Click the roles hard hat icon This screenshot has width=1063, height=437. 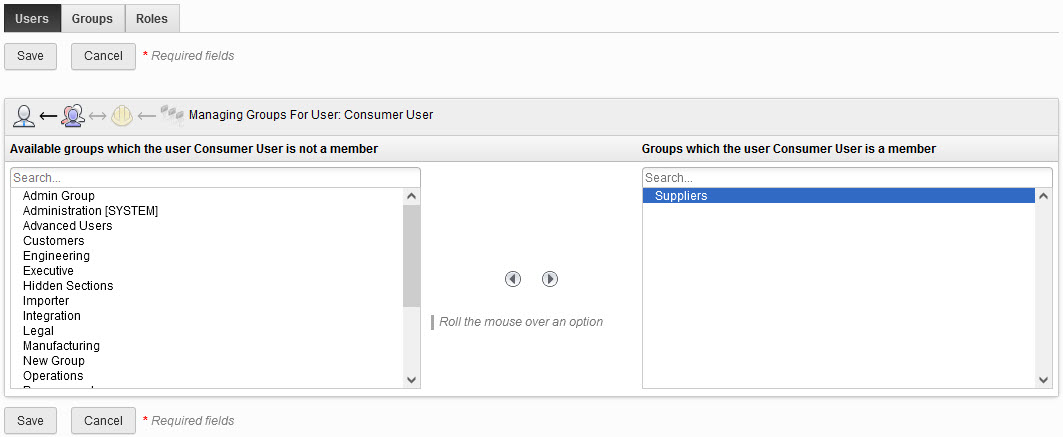[122, 115]
